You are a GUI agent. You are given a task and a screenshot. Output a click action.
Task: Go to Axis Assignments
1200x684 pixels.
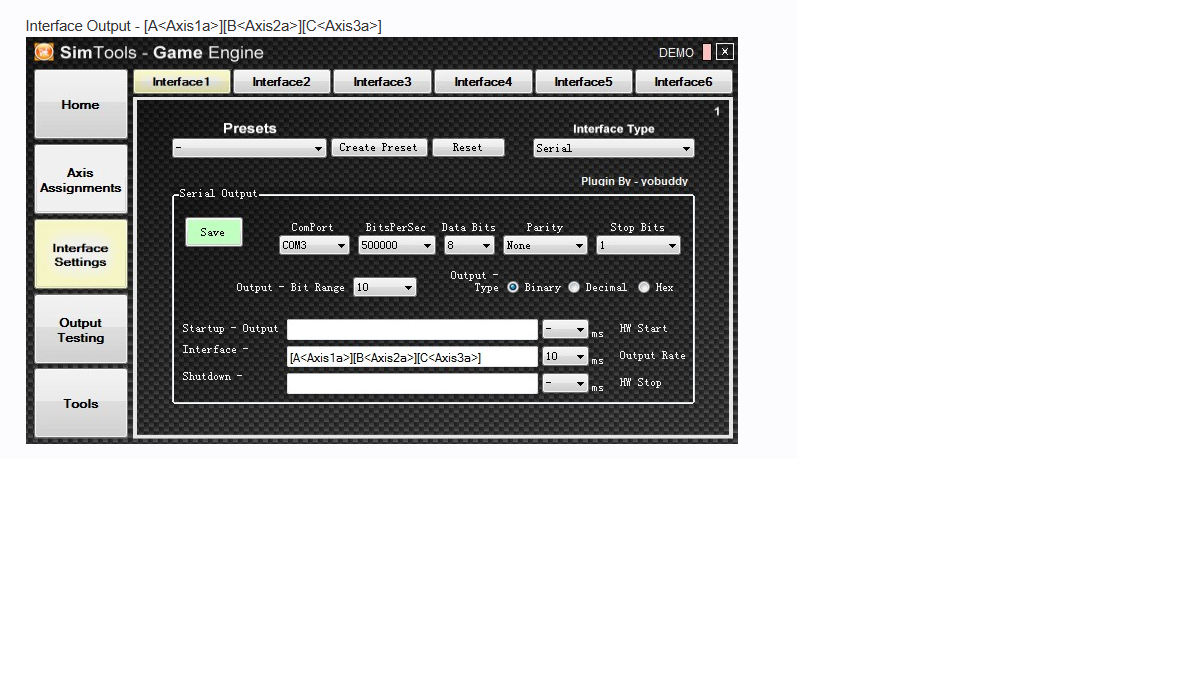[x=81, y=180]
